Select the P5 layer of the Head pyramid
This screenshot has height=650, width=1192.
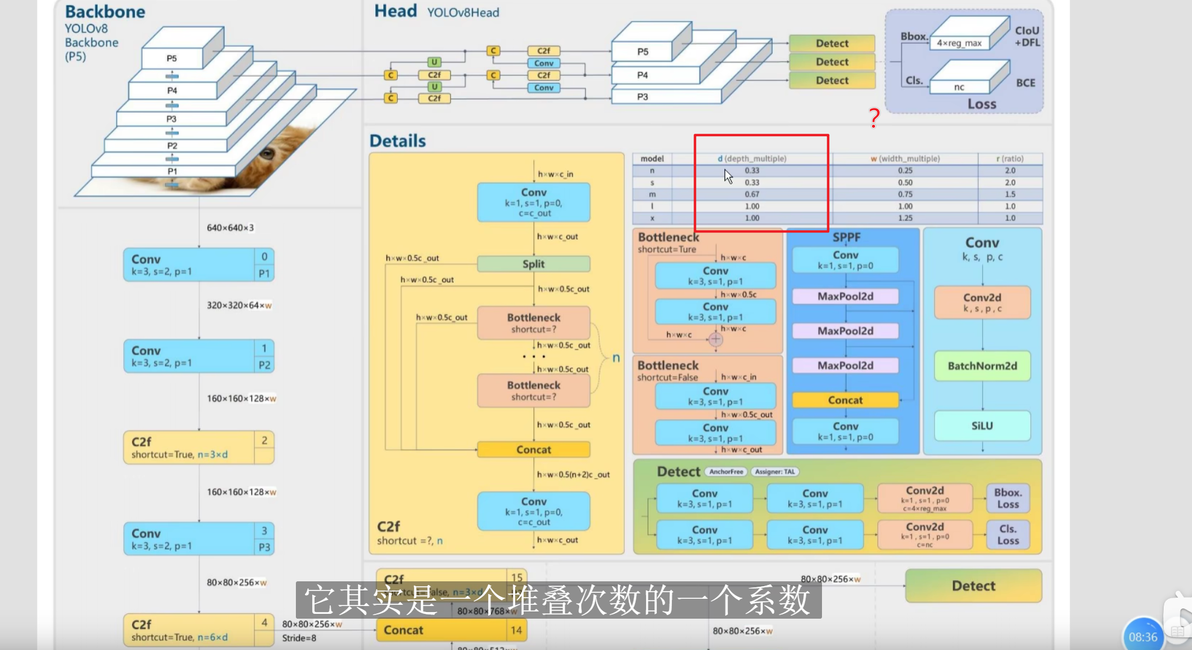point(643,52)
